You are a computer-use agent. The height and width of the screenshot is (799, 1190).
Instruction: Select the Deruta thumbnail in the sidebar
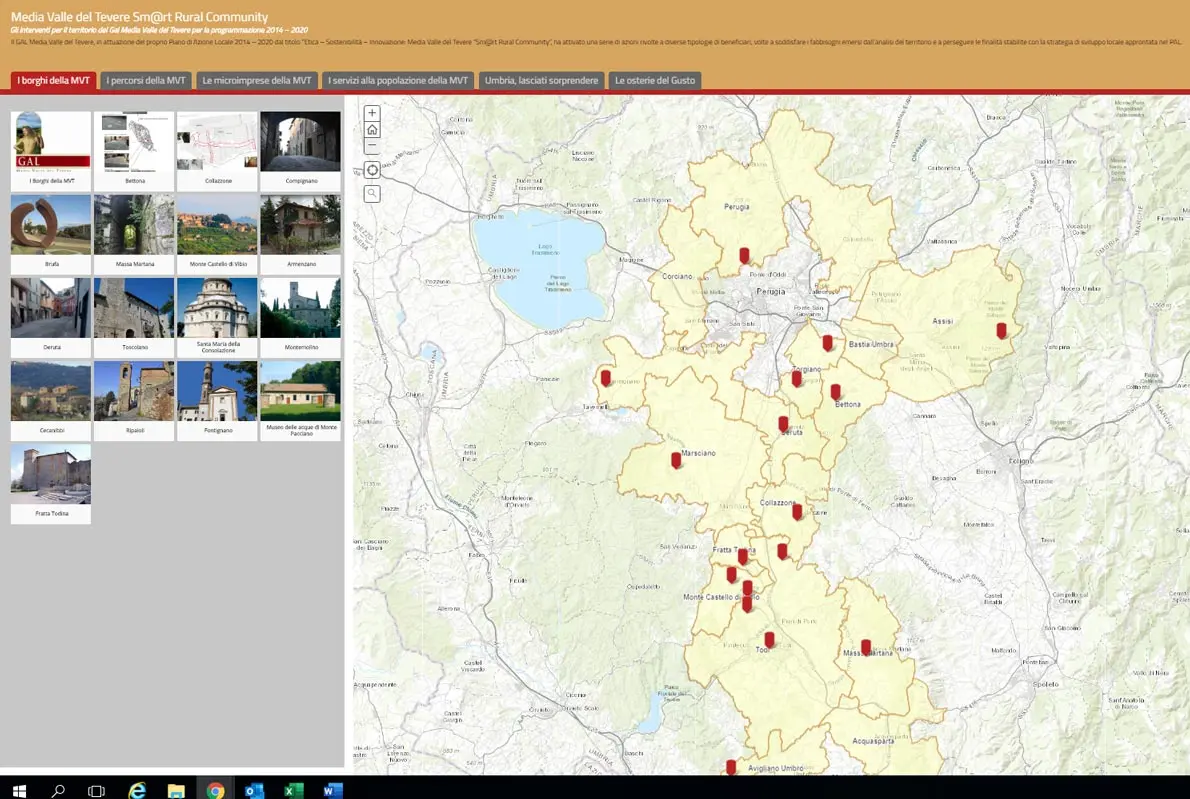50,308
